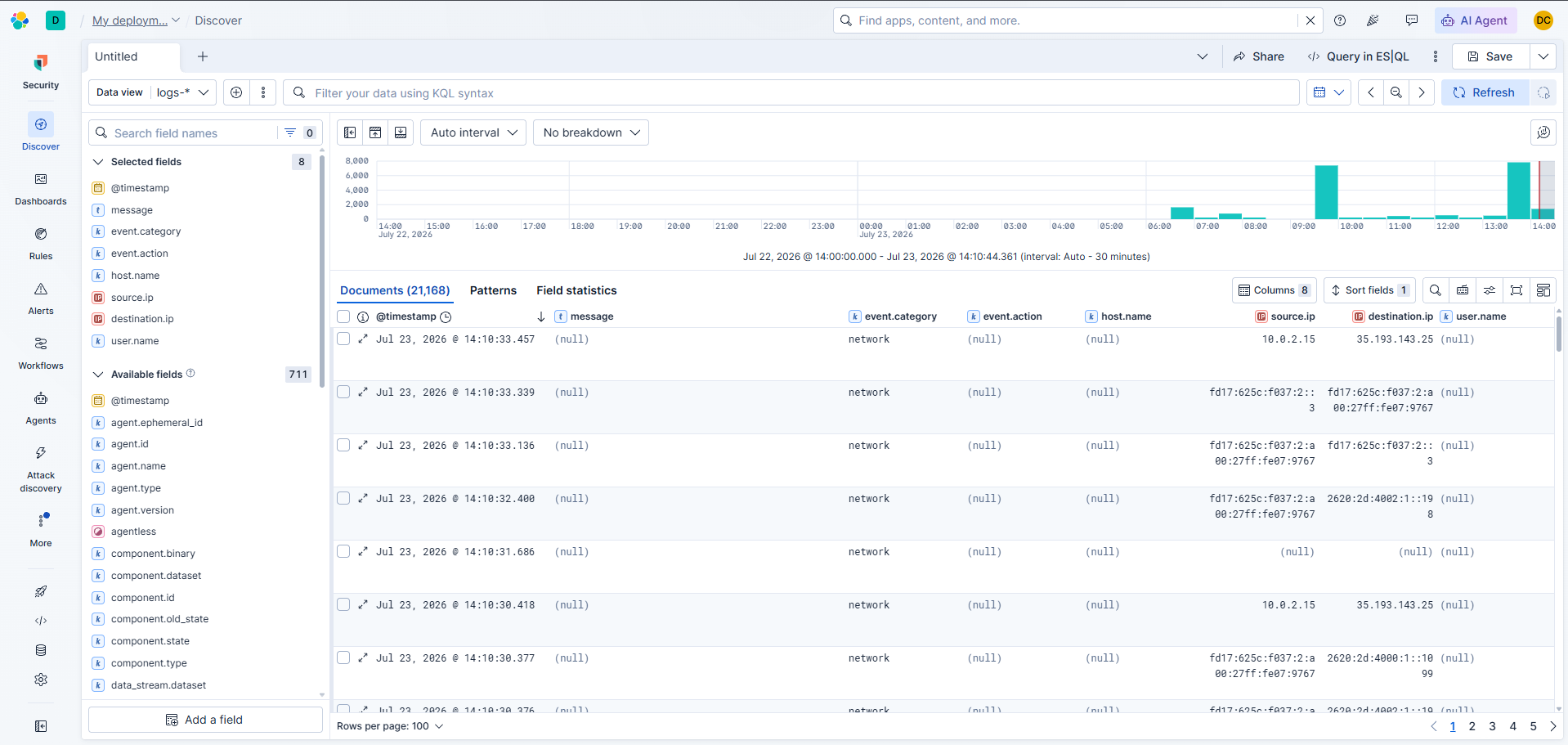Viewport: 1568px width, 745px height.
Task: Toggle full screen table icon
Action: pos(1516,290)
